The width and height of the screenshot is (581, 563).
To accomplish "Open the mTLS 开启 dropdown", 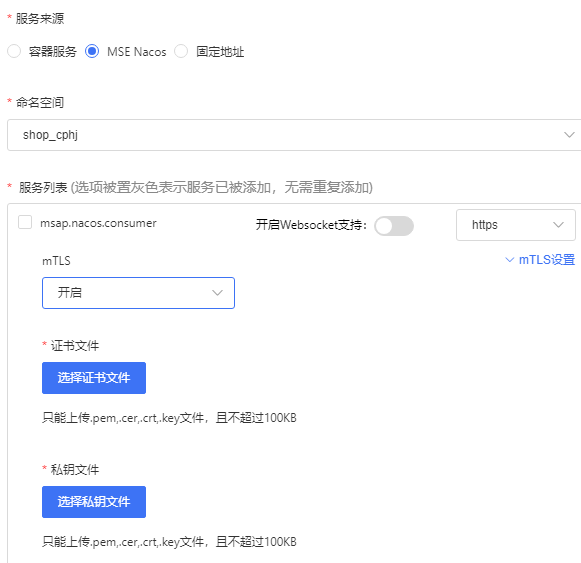I will (x=138, y=293).
